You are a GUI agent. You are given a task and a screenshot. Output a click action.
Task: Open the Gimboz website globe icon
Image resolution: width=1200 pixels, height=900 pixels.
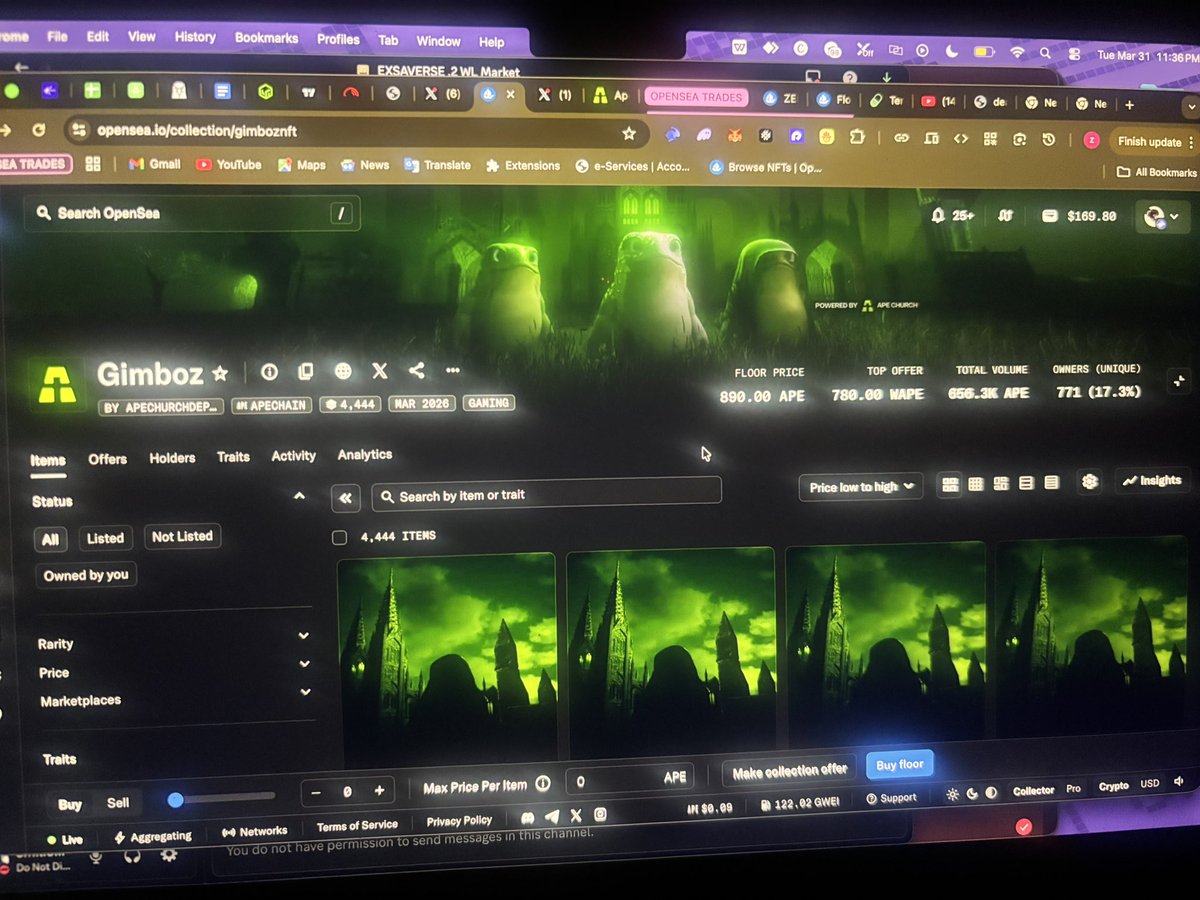343,371
